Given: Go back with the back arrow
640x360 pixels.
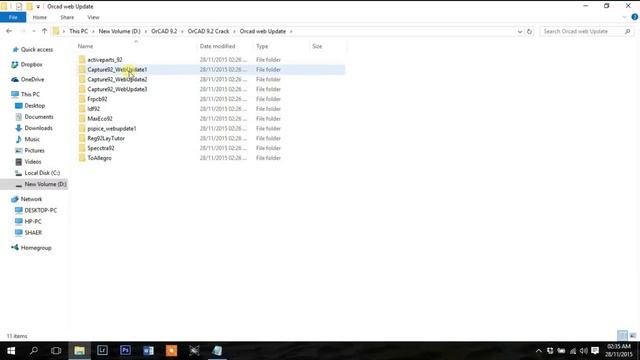Looking at the screenshot, I should click(9, 31).
